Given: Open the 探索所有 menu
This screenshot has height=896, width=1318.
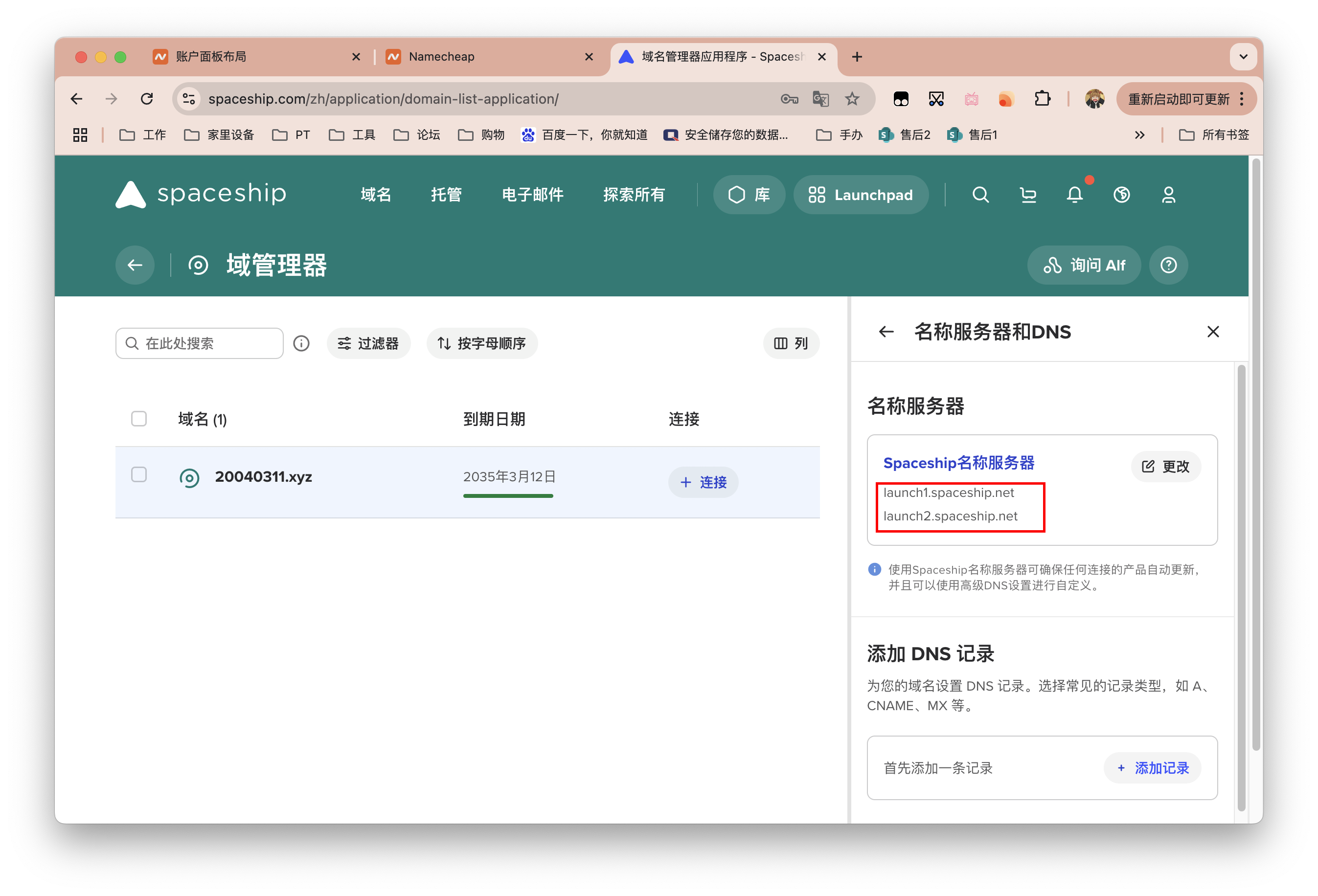Looking at the screenshot, I should [634, 195].
